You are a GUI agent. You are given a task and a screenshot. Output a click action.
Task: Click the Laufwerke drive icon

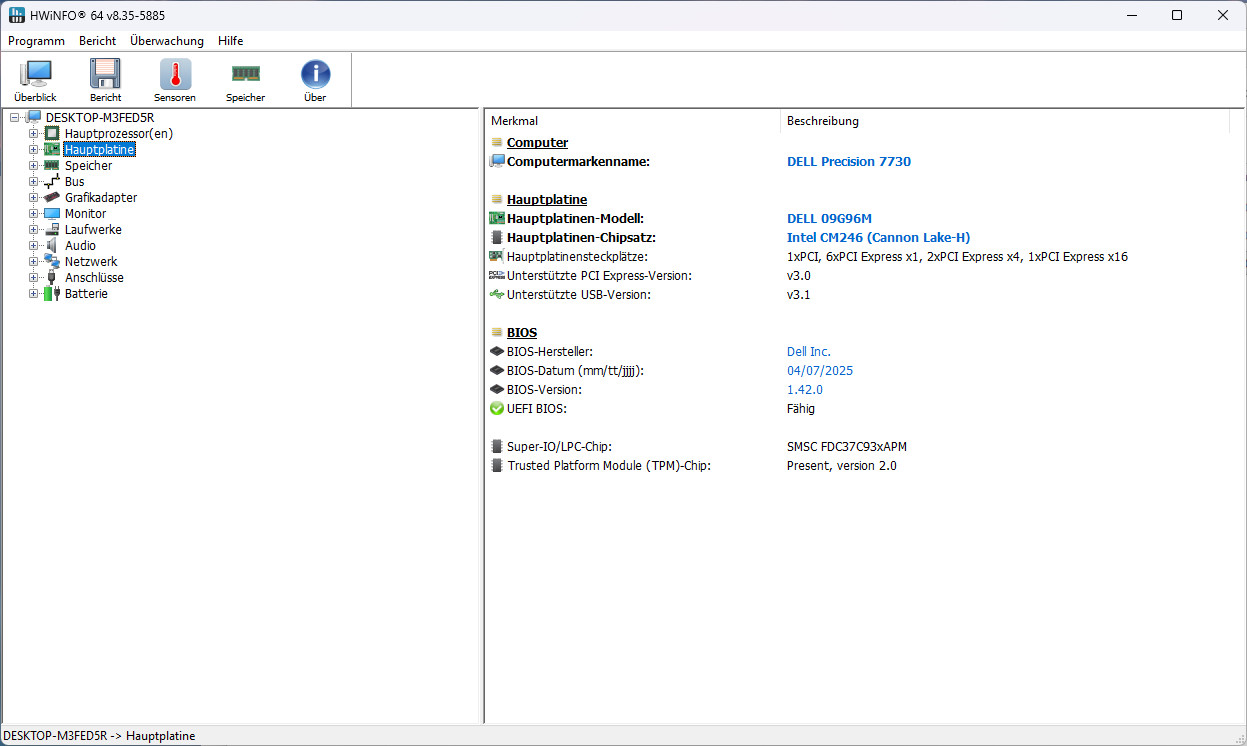point(52,230)
